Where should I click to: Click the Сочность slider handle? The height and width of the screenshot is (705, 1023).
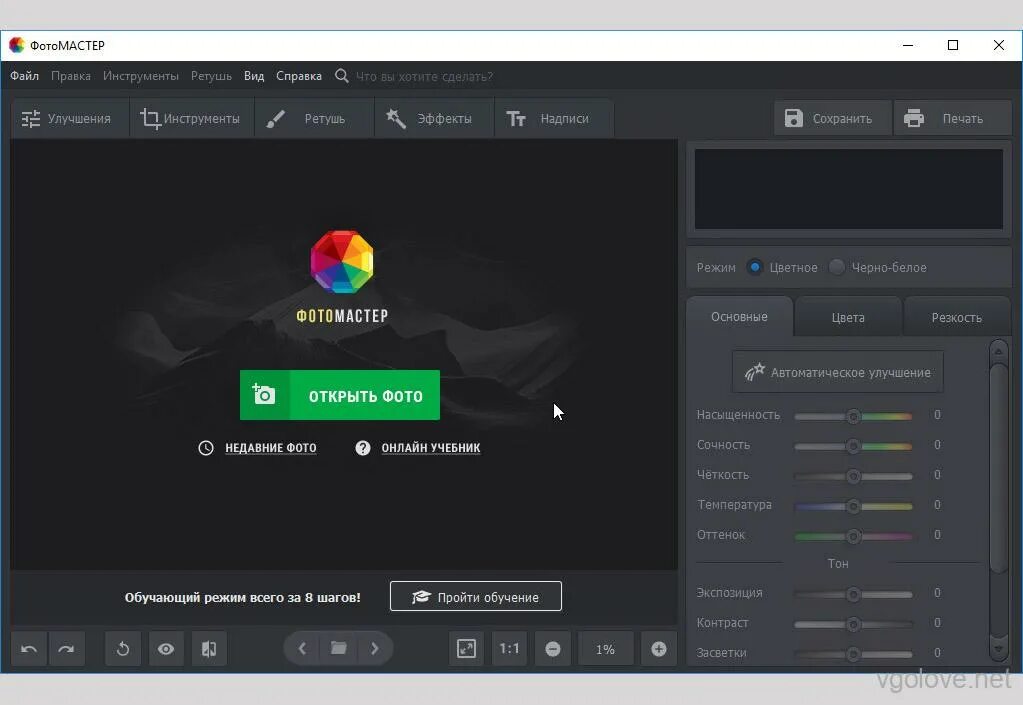click(853, 446)
